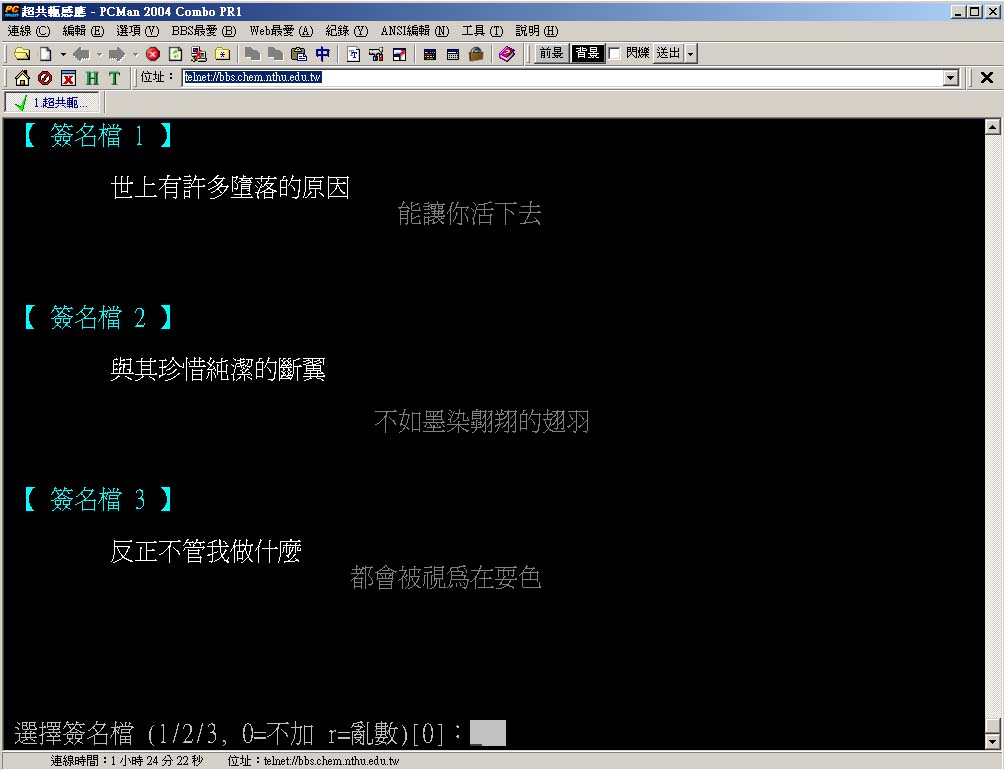Click the green H icon
The image size is (1004, 770).
tap(92, 78)
